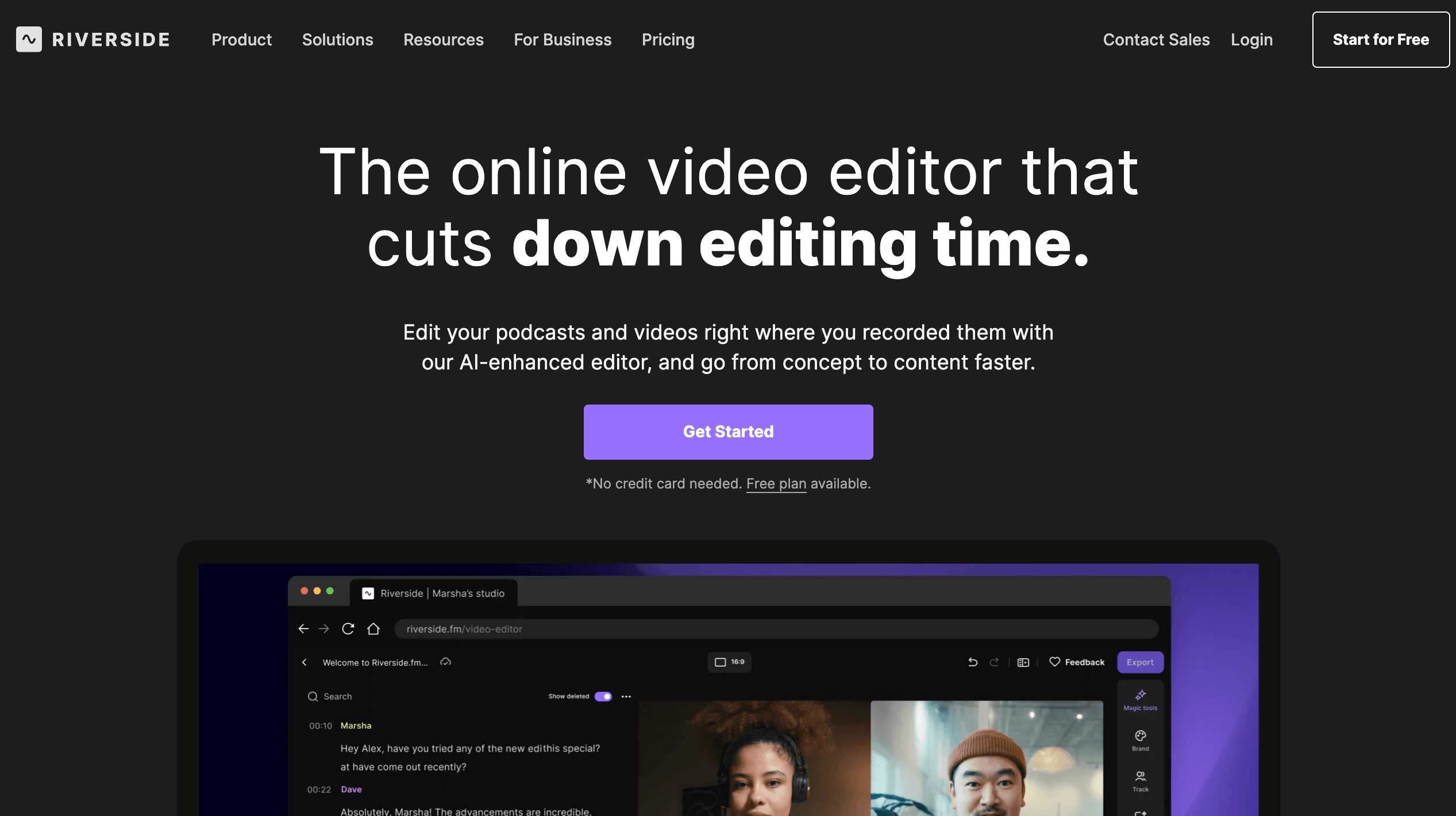The height and width of the screenshot is (816, 1456).
Task: Open the 16:9 aspect ratio selector
Action: 729,662
